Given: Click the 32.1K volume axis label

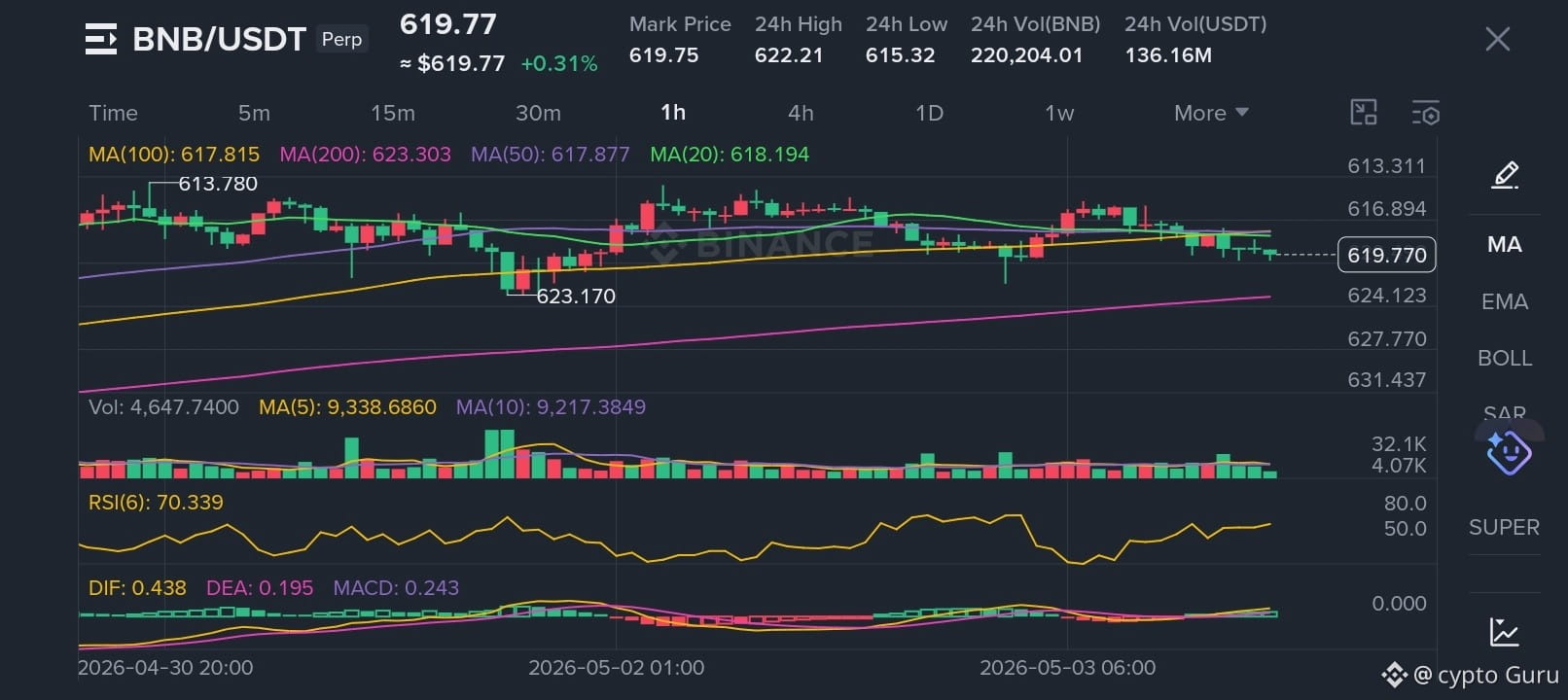Looking at the screenshot, I should click(x=1399, y=444).
